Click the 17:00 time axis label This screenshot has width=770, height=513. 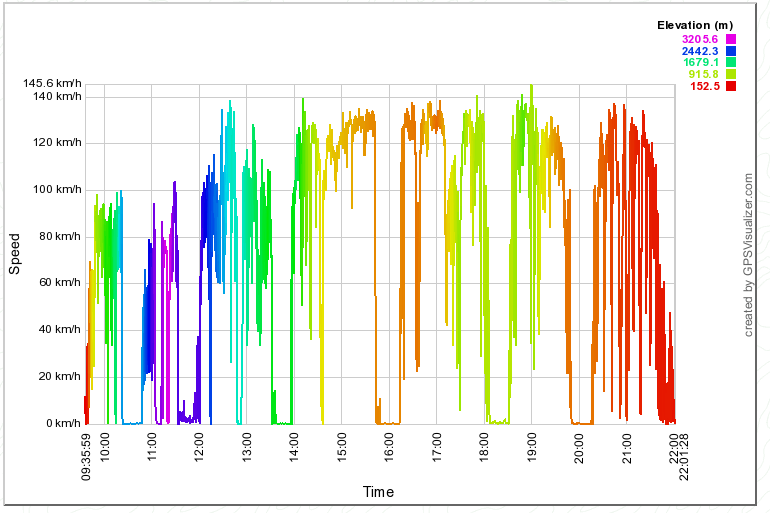(x=436, y=446)
